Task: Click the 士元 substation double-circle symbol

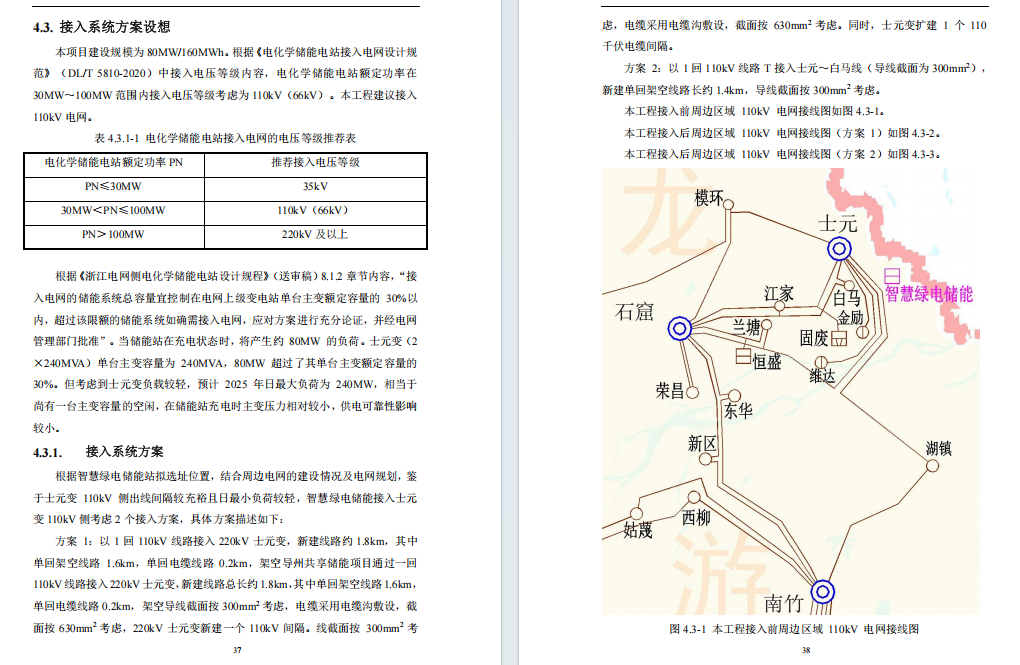Action: (x=839, y=249)
